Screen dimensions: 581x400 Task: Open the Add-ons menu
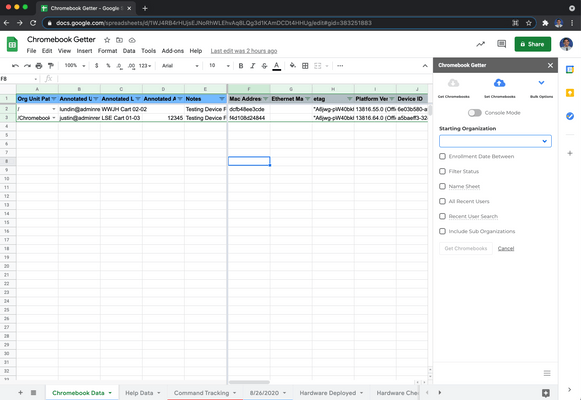[x=173, y=51]
